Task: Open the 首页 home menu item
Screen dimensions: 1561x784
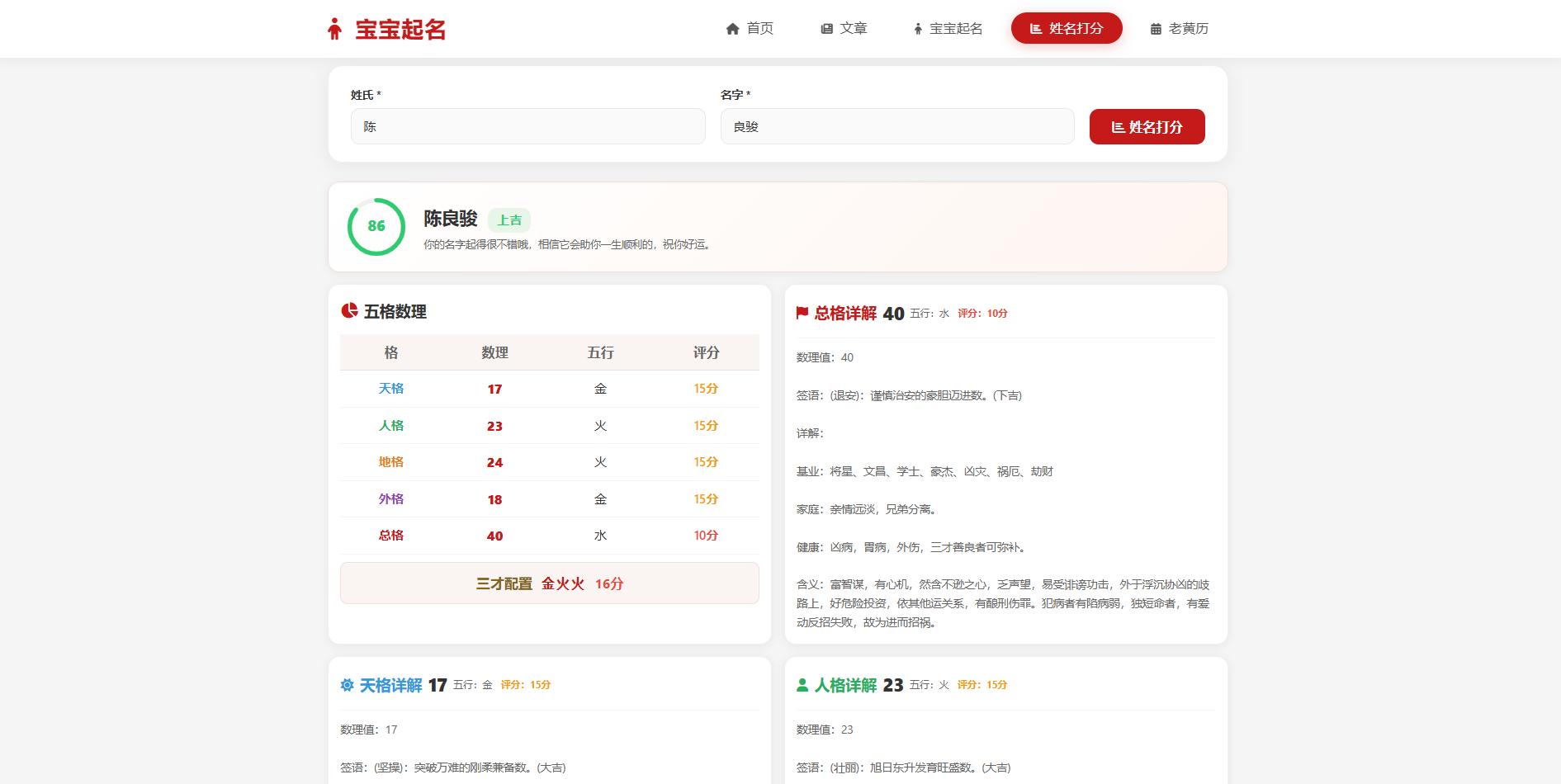Action: pos(750,28)
